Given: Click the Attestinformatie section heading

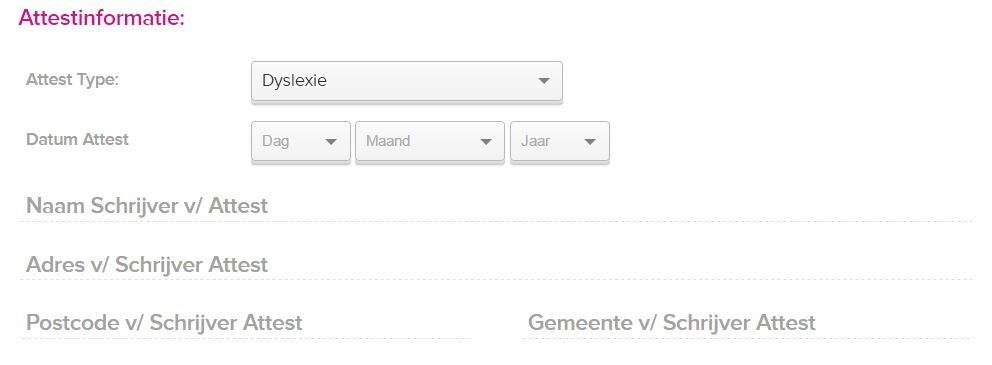Looking at the screenshot, I should tap(101, 18).
